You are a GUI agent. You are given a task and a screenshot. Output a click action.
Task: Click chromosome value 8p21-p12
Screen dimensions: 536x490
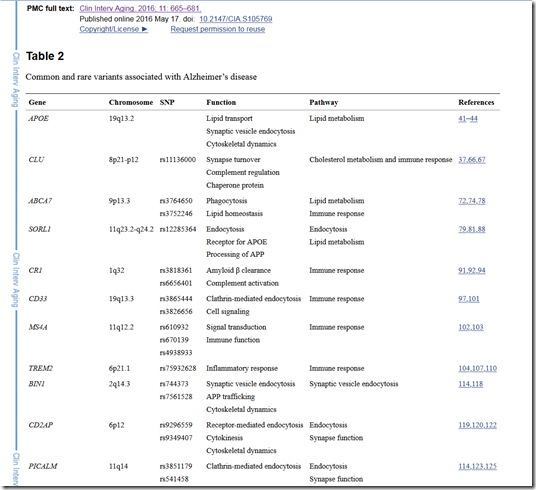123,159
